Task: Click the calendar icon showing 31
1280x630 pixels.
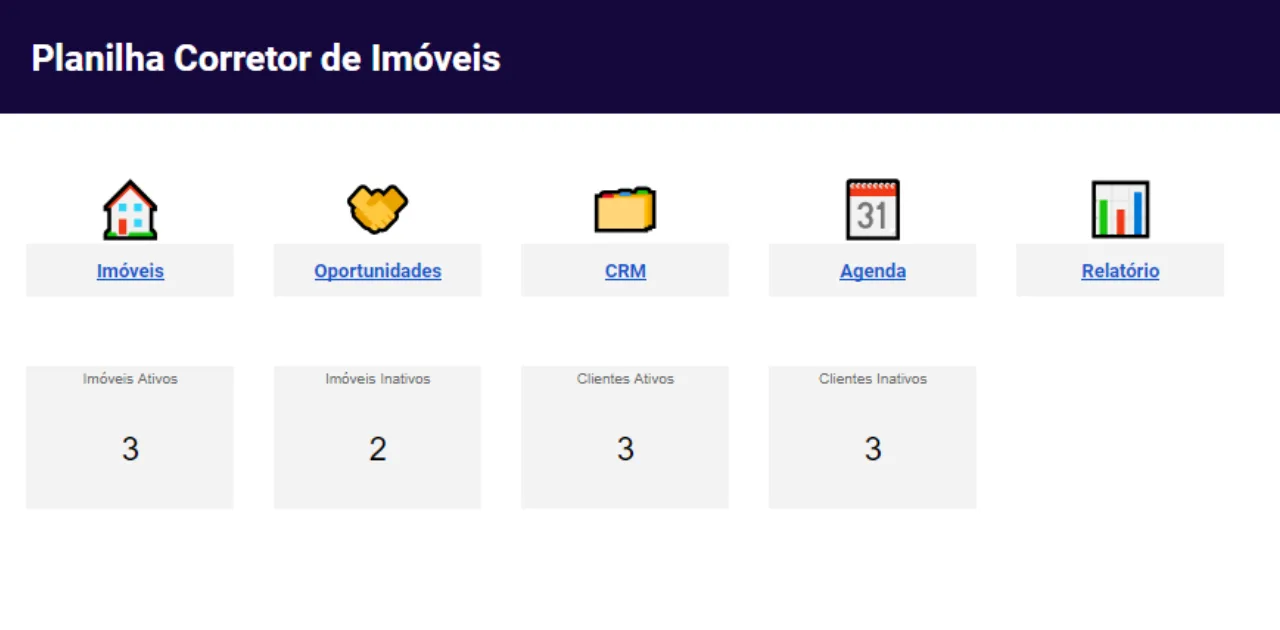Action: 872,209
